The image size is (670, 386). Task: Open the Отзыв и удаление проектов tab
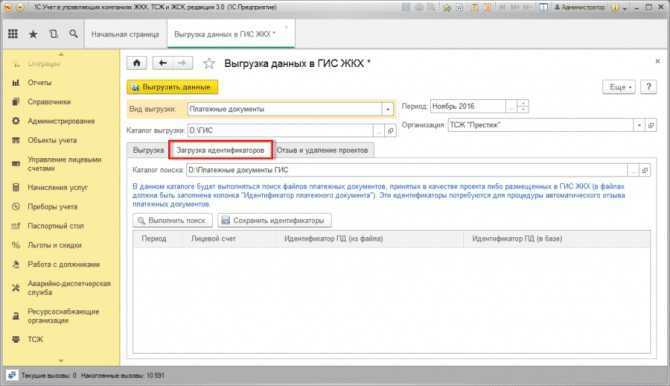pos(322,150)
